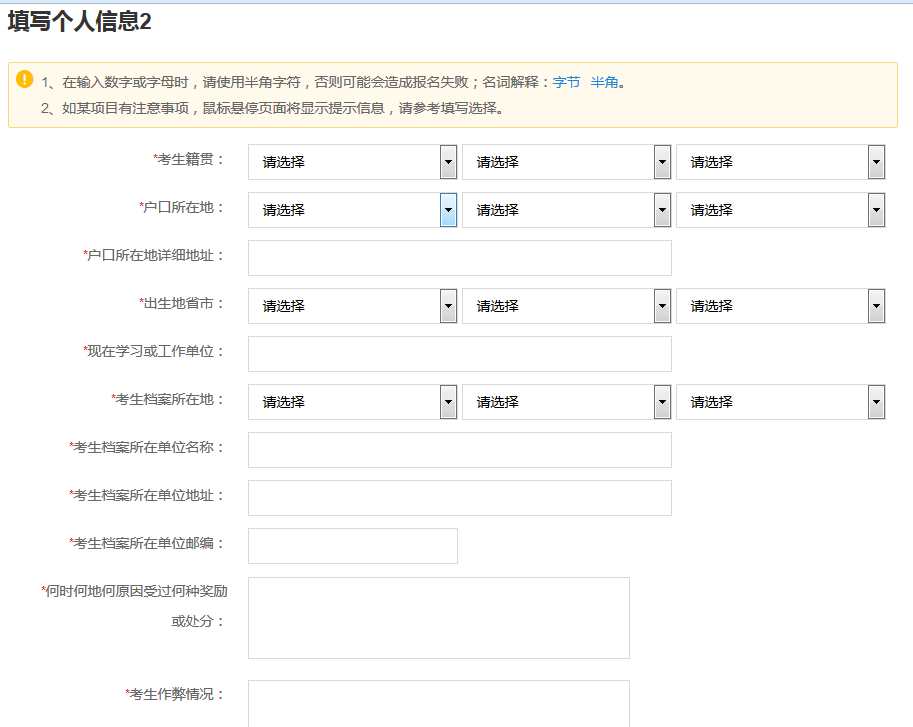This screenshot has width=913, height=727.
Task: Select the second 户口所在地 dropdown
Action: pyautogui.click(x=566, y=210)
